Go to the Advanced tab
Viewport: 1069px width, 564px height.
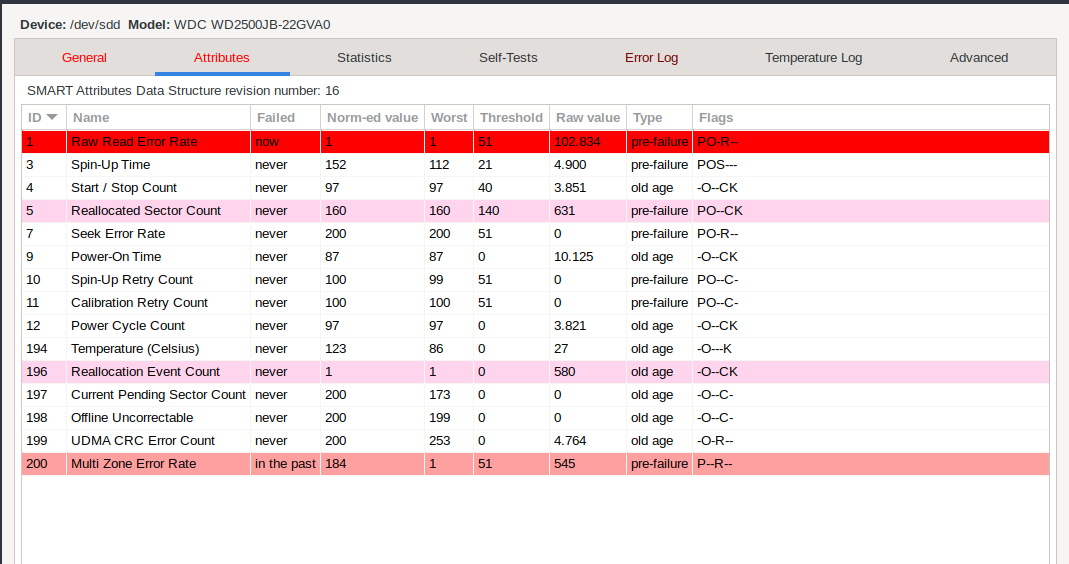tap(978, 58)
